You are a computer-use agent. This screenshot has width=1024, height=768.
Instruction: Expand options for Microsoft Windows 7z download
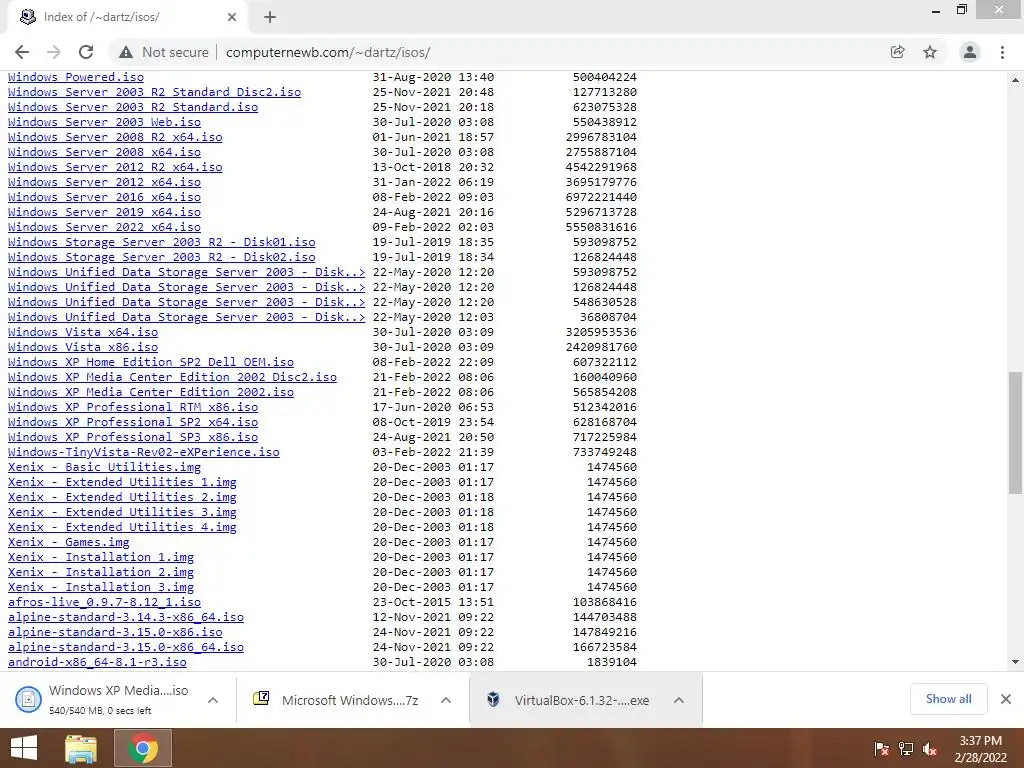pyautogui.click(x=446, y=699)
